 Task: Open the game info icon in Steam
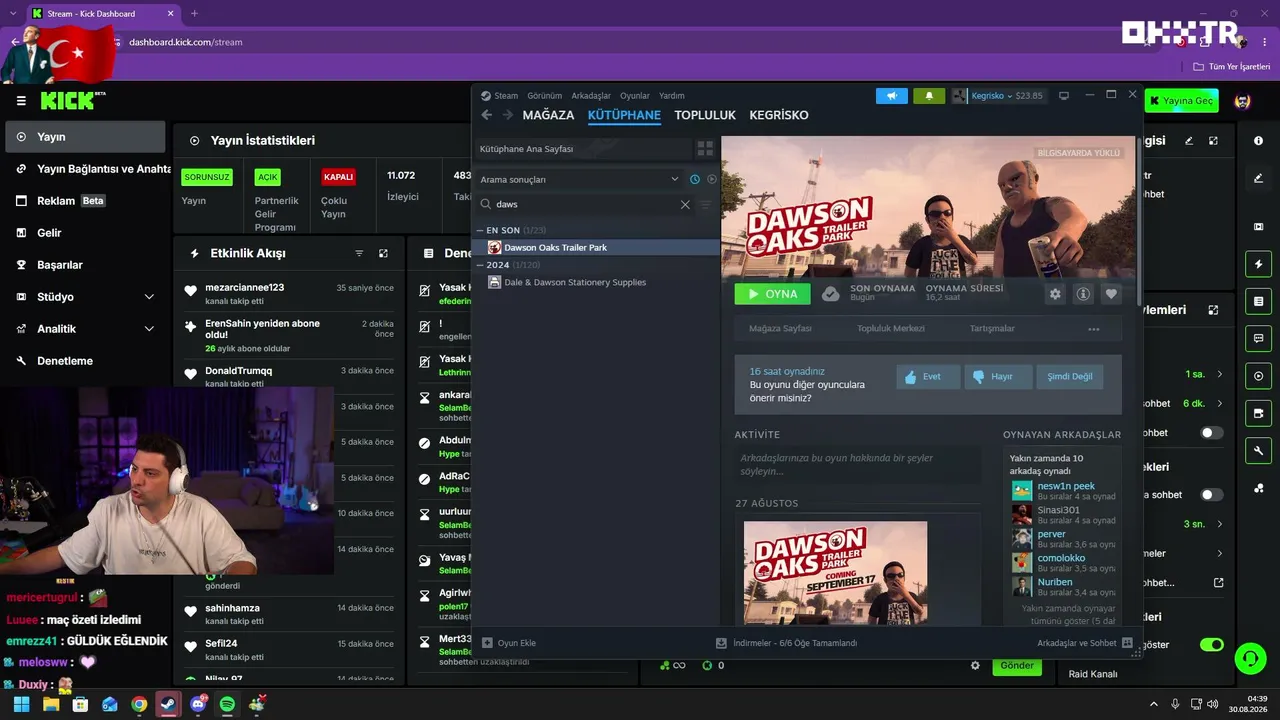pyautogui.click(x=1083, y=294)
